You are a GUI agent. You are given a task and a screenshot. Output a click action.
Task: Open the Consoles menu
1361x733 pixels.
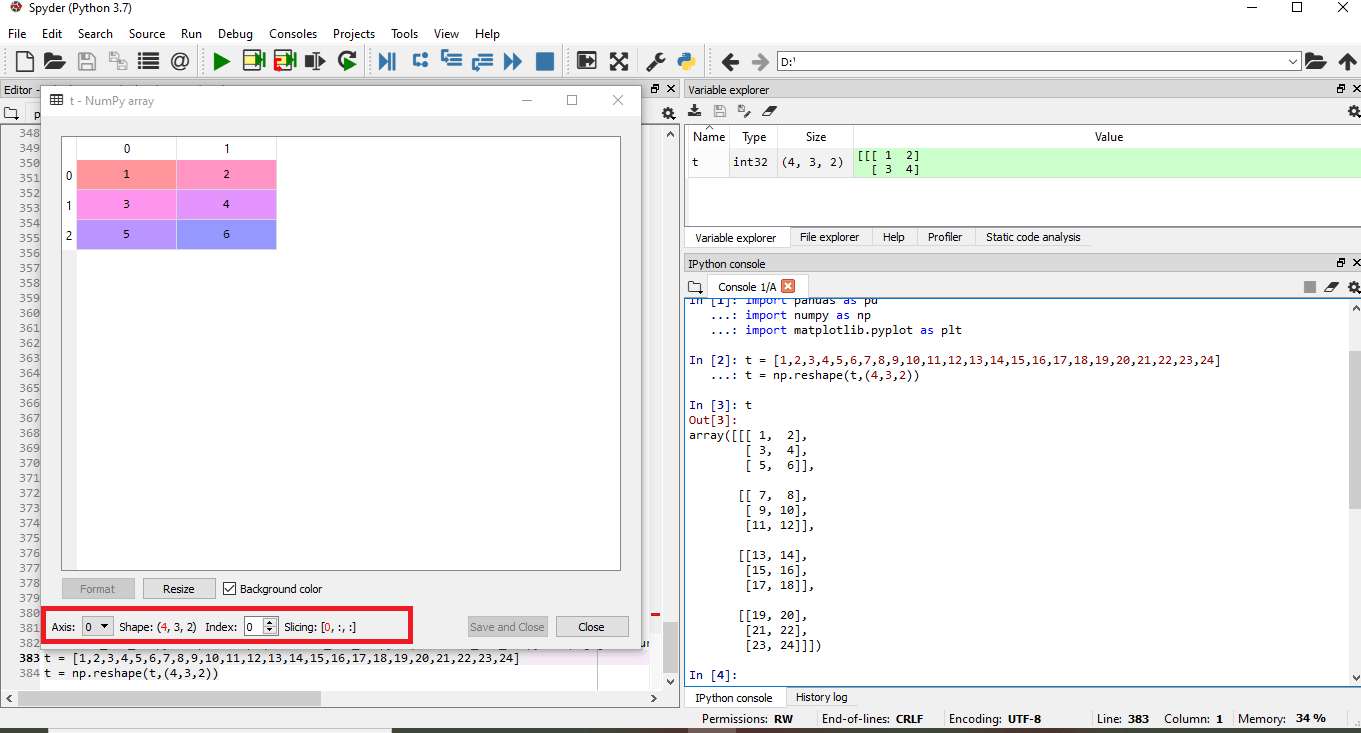pos(293,33)
